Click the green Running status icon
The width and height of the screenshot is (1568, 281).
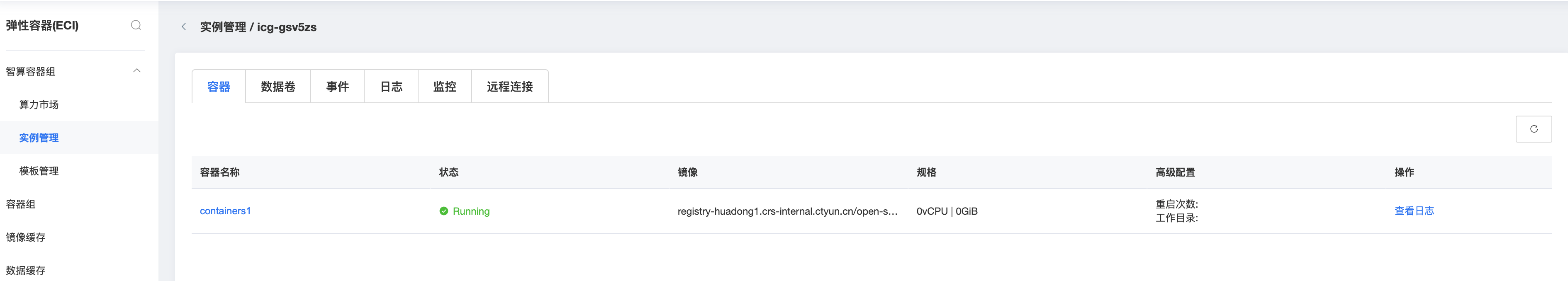tap(444, 211)
